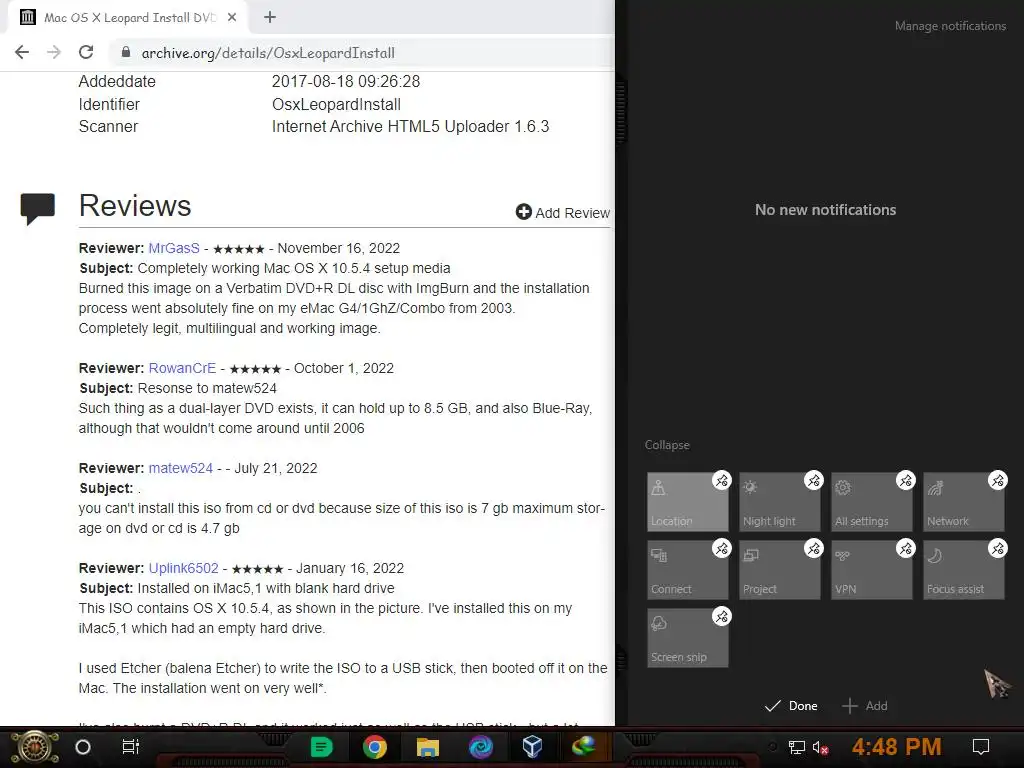
Task: Open reviewer MrGasS profile
Action: pos(174,248)
